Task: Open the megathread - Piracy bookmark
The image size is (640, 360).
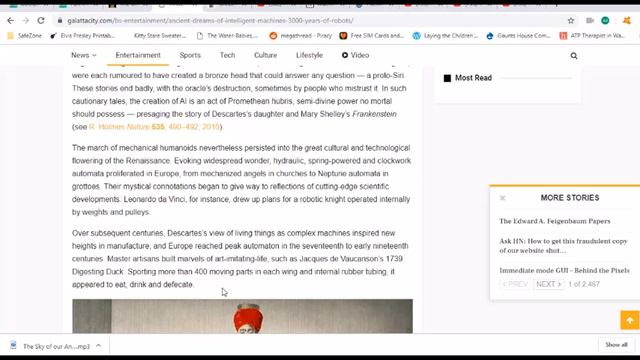Action: click(x=300, y=36)
